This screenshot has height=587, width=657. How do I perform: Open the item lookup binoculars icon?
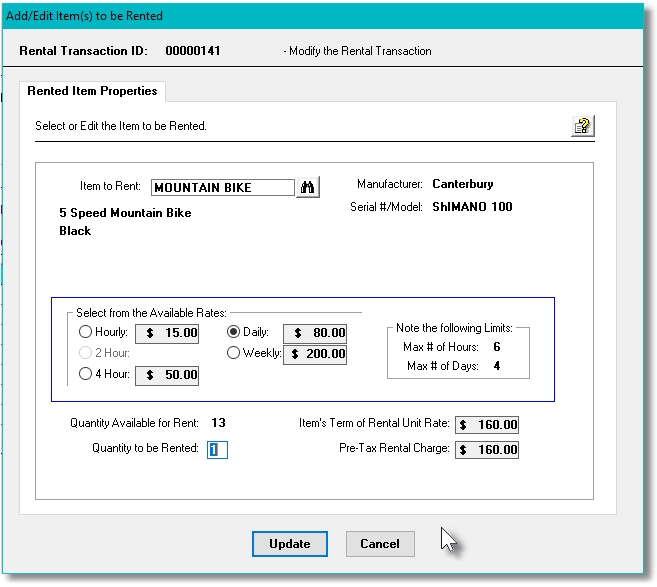click(x=308, y=187)
